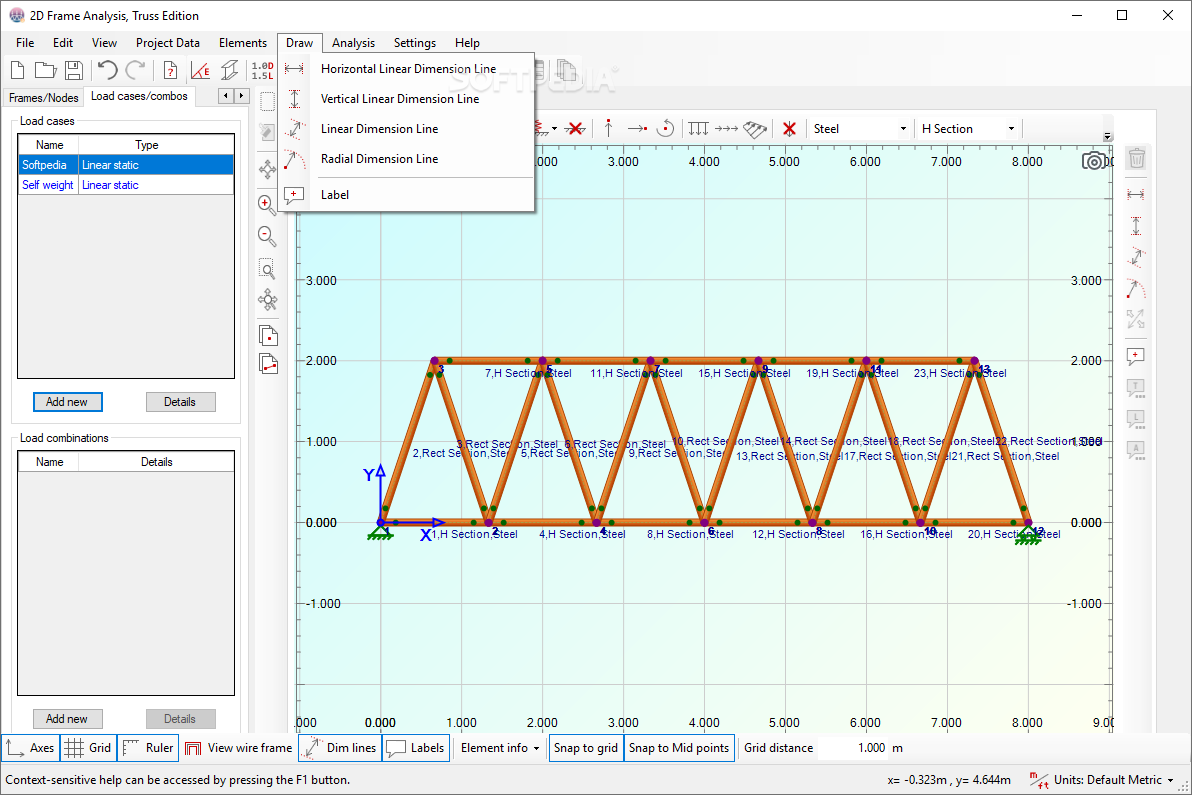Screen dimensions: 1192x795
Task: Click the add label icon on right toolbar
Action: pos(1136,356)
